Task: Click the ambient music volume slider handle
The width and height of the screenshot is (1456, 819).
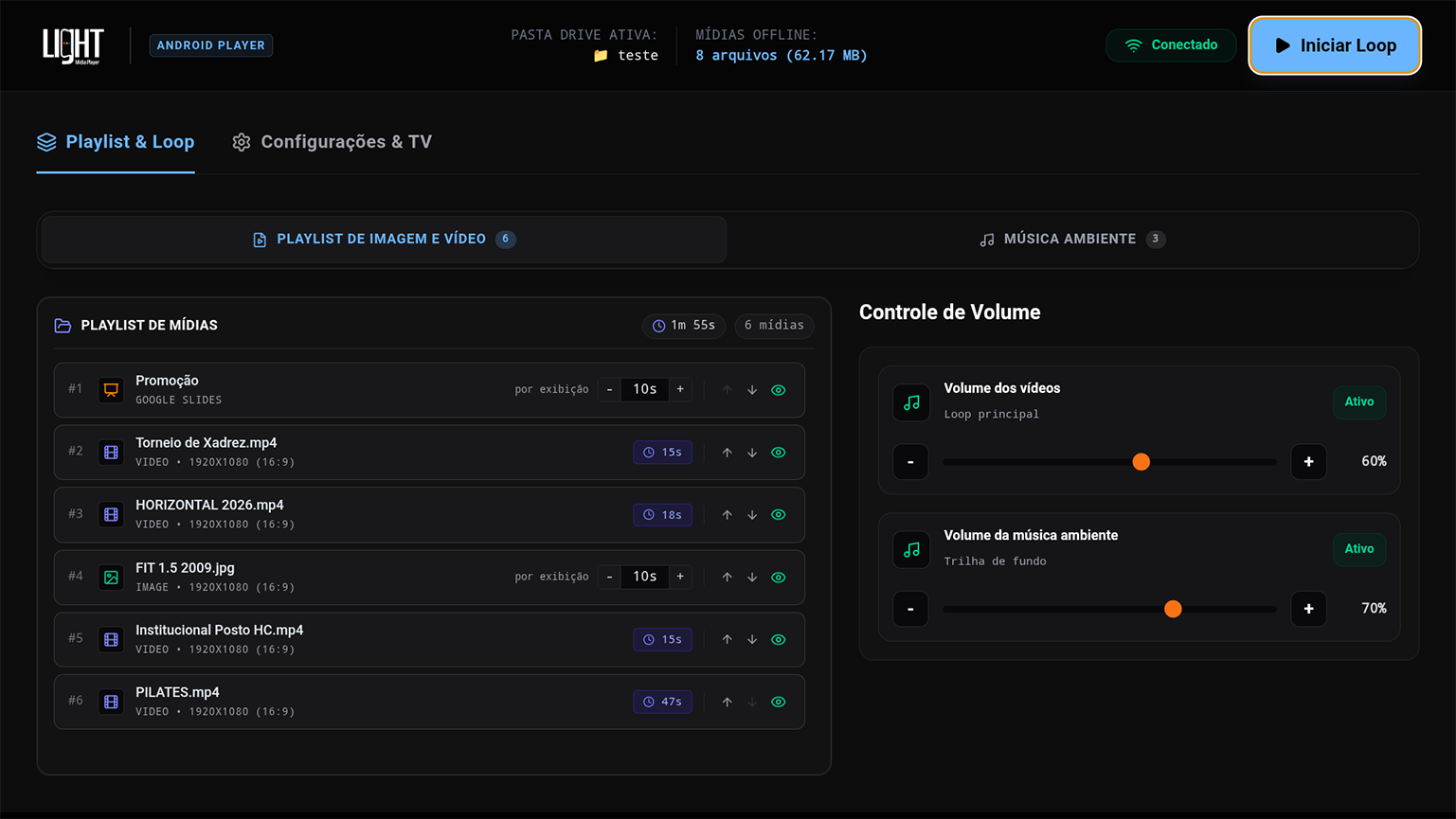Action: (x=1173, y=609)
